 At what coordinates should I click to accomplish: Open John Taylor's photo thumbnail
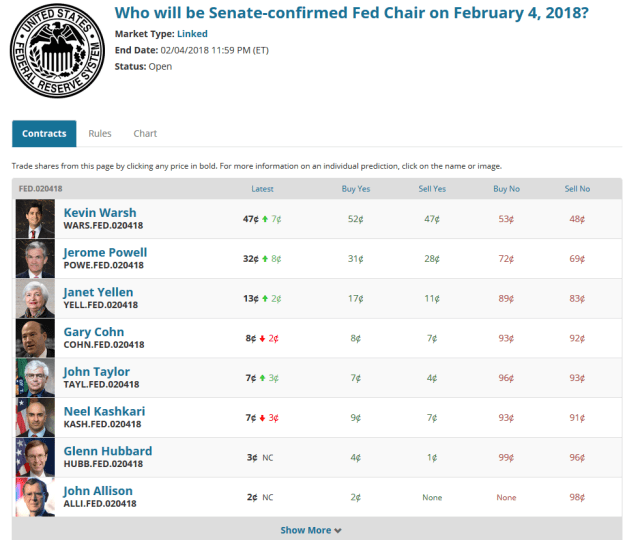35,378
